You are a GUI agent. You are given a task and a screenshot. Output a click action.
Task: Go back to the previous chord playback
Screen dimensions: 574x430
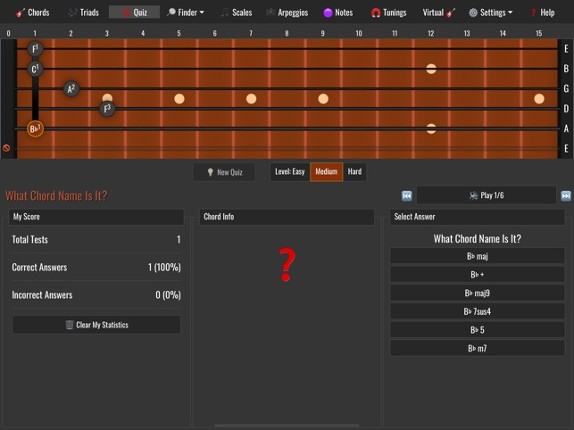(x=406, y=196)
